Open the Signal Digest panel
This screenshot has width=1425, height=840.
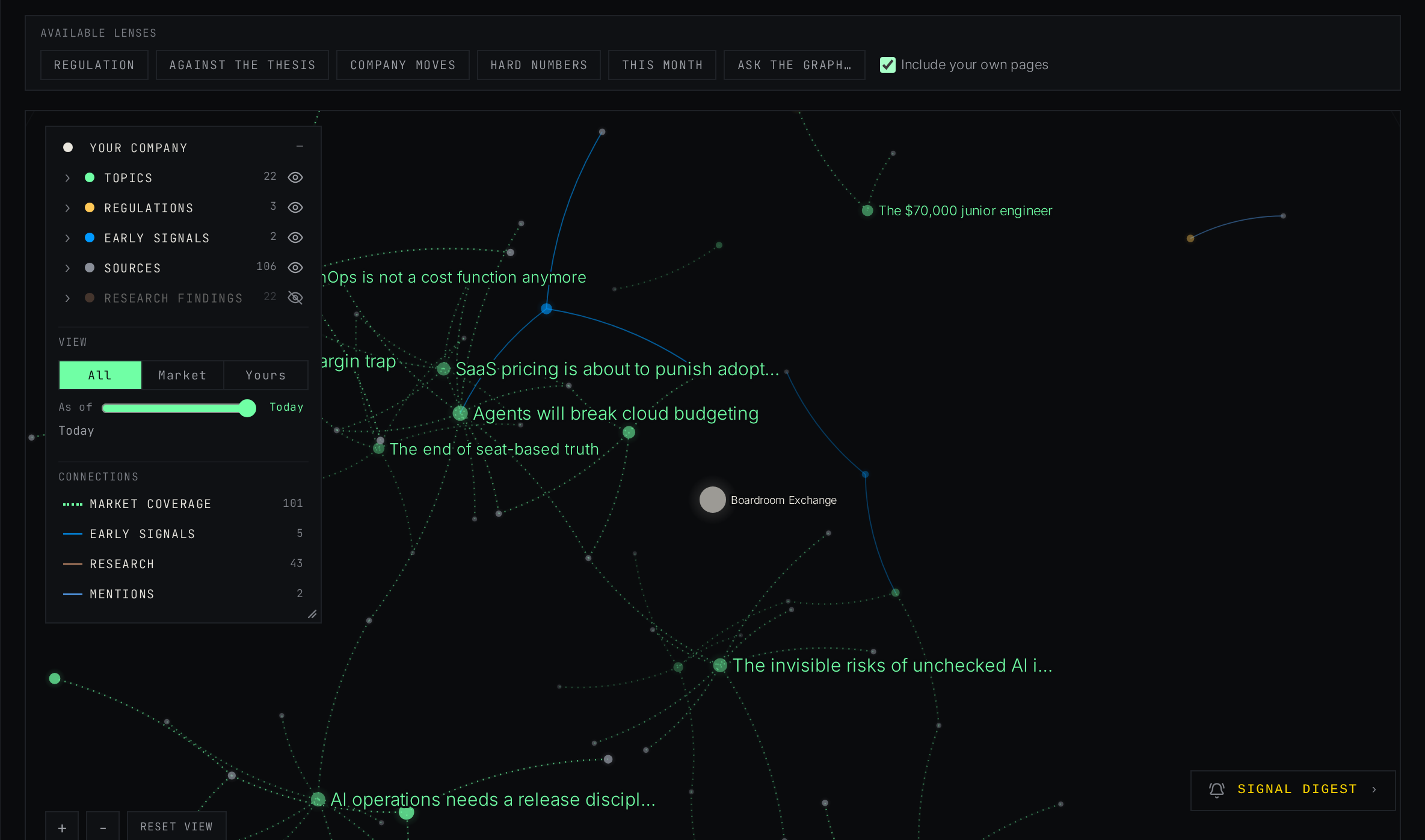tap(1293, 790)
